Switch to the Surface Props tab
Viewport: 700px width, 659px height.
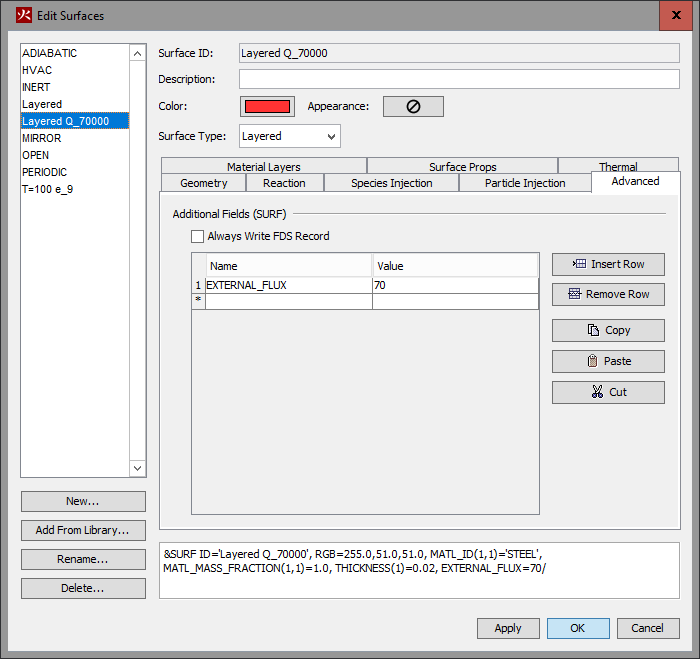[x=462, y=166]
